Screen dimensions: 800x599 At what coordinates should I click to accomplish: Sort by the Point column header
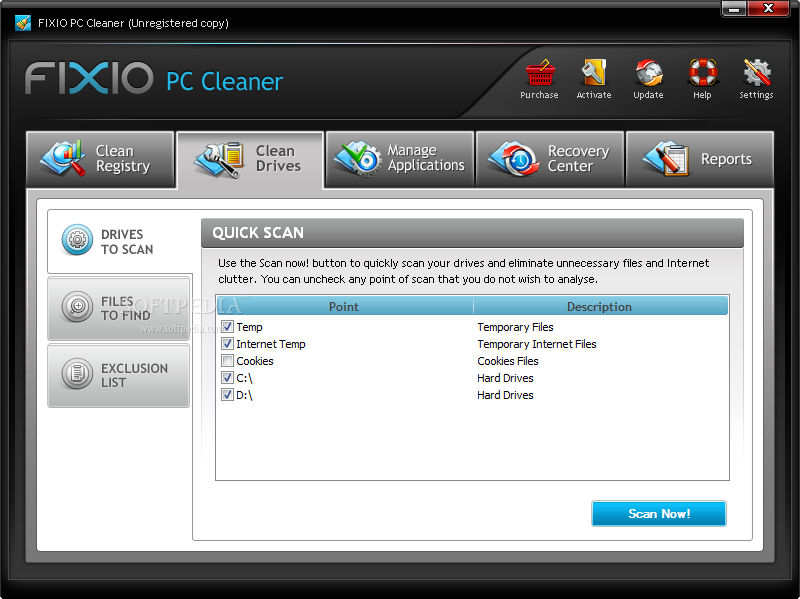click(344, 306)
